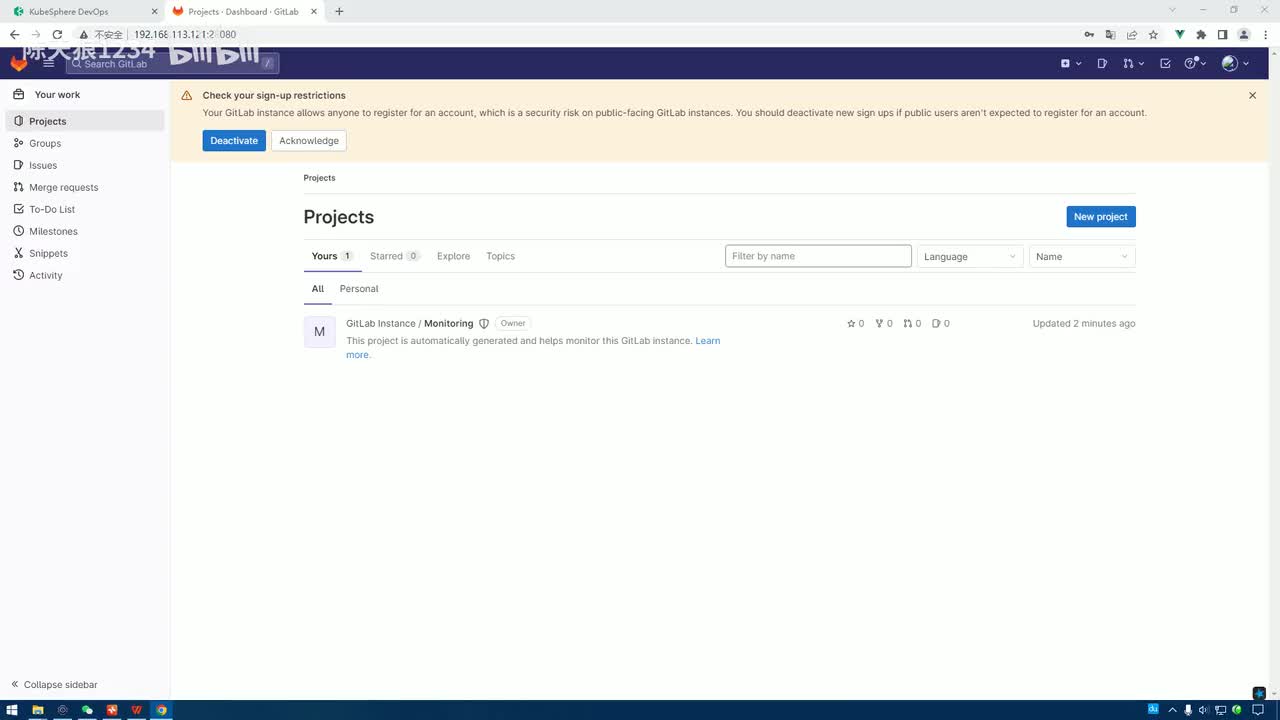Open the hamburger main menu

(48, 63)
